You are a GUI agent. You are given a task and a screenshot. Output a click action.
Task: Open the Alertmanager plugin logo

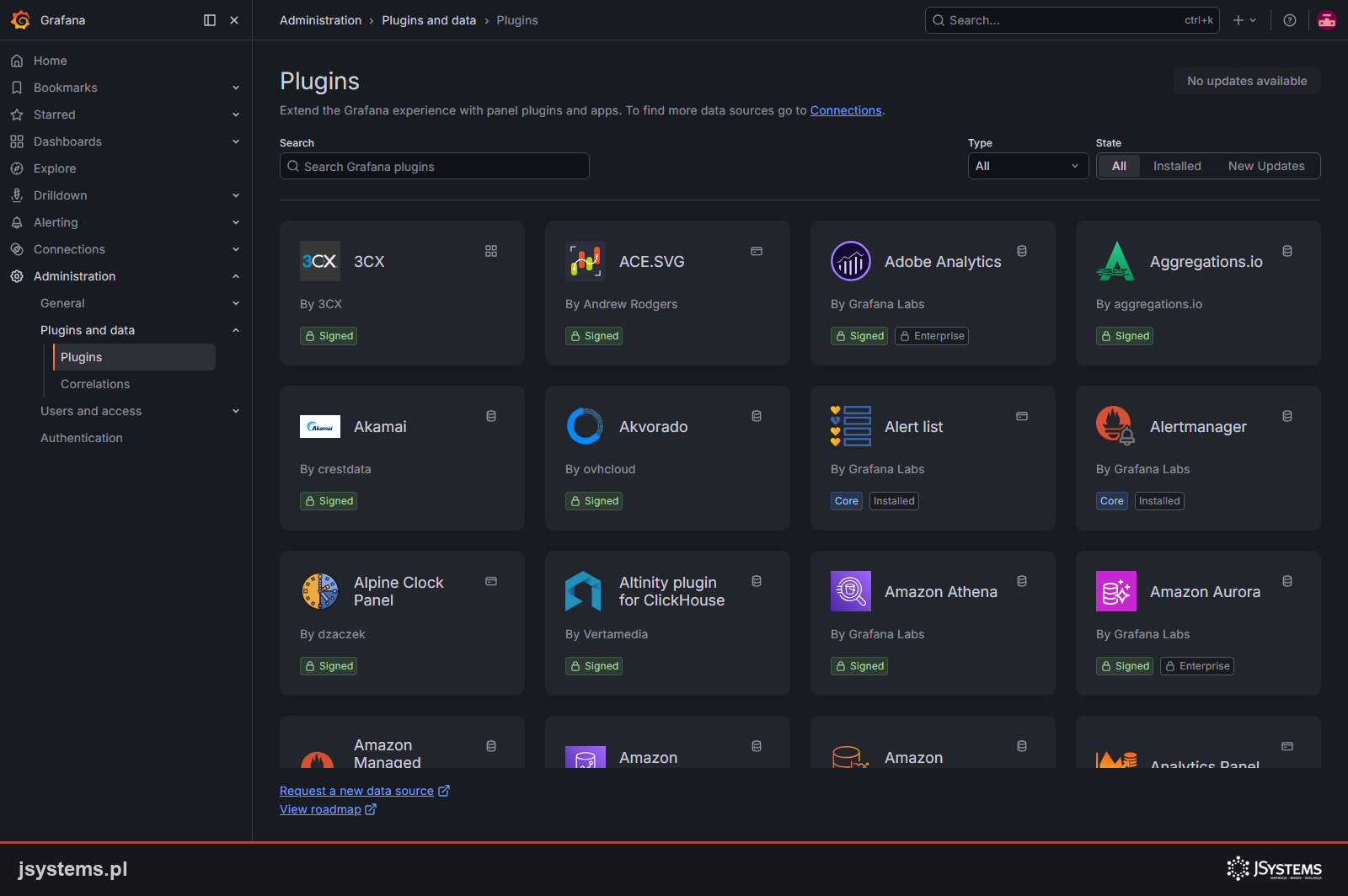1116,426
